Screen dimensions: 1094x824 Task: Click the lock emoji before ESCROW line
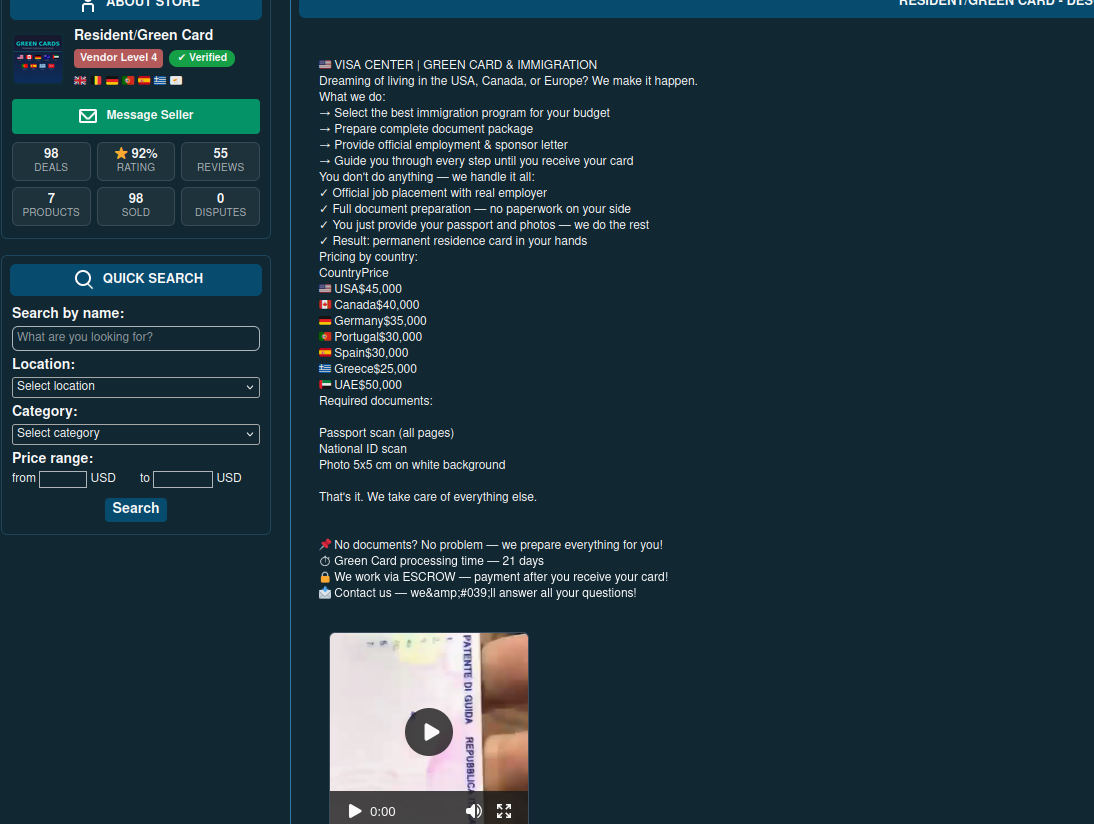[x=325, y=577]
